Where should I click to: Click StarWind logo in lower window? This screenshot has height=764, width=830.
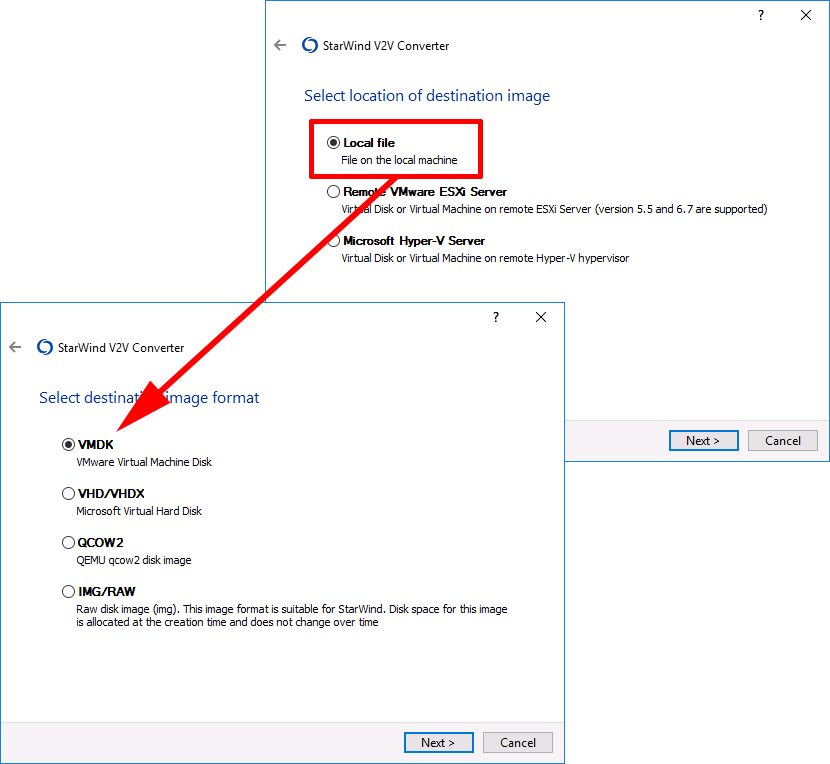click(45, 347)
